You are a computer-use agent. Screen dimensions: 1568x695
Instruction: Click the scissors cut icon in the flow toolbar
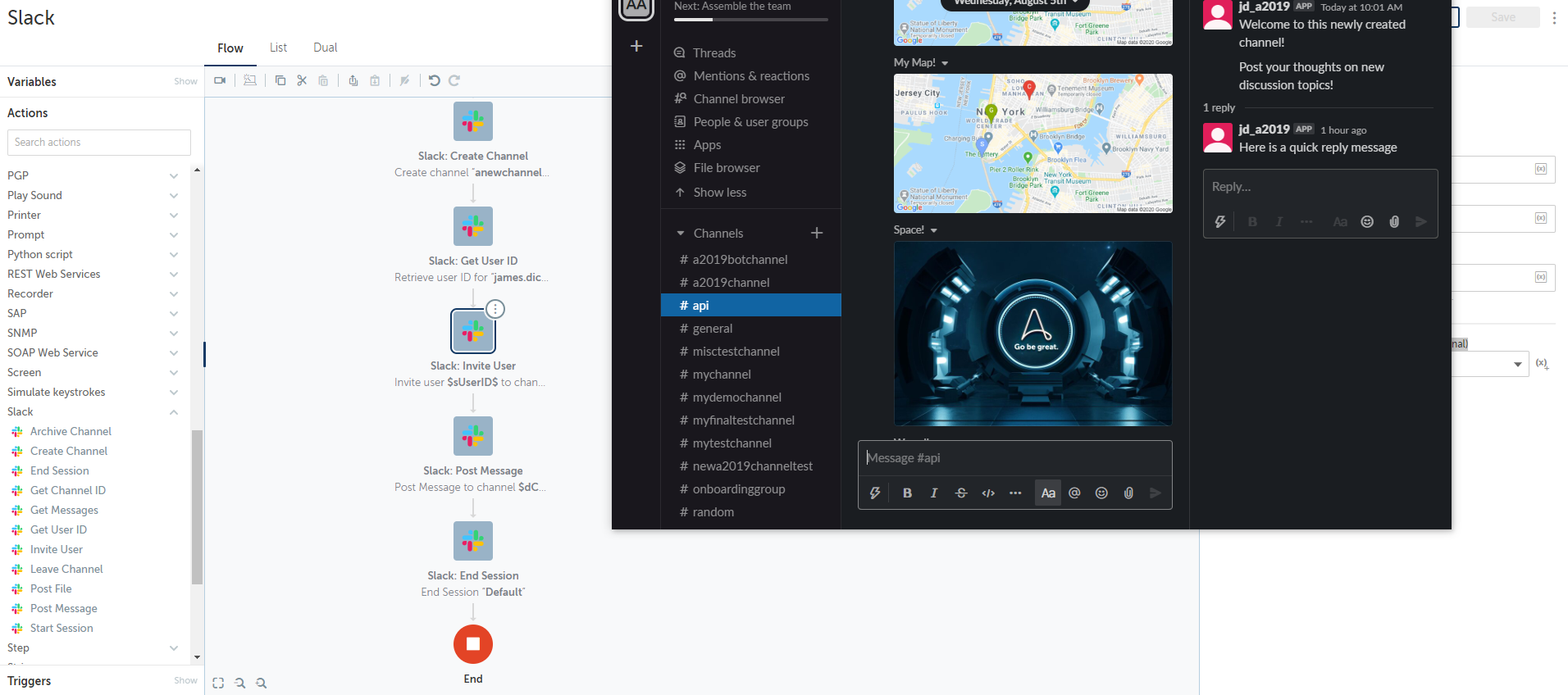[302, 80]
